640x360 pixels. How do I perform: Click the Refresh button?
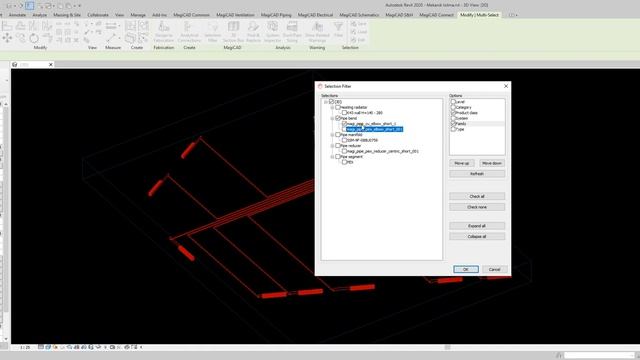[x=477, y=173]
